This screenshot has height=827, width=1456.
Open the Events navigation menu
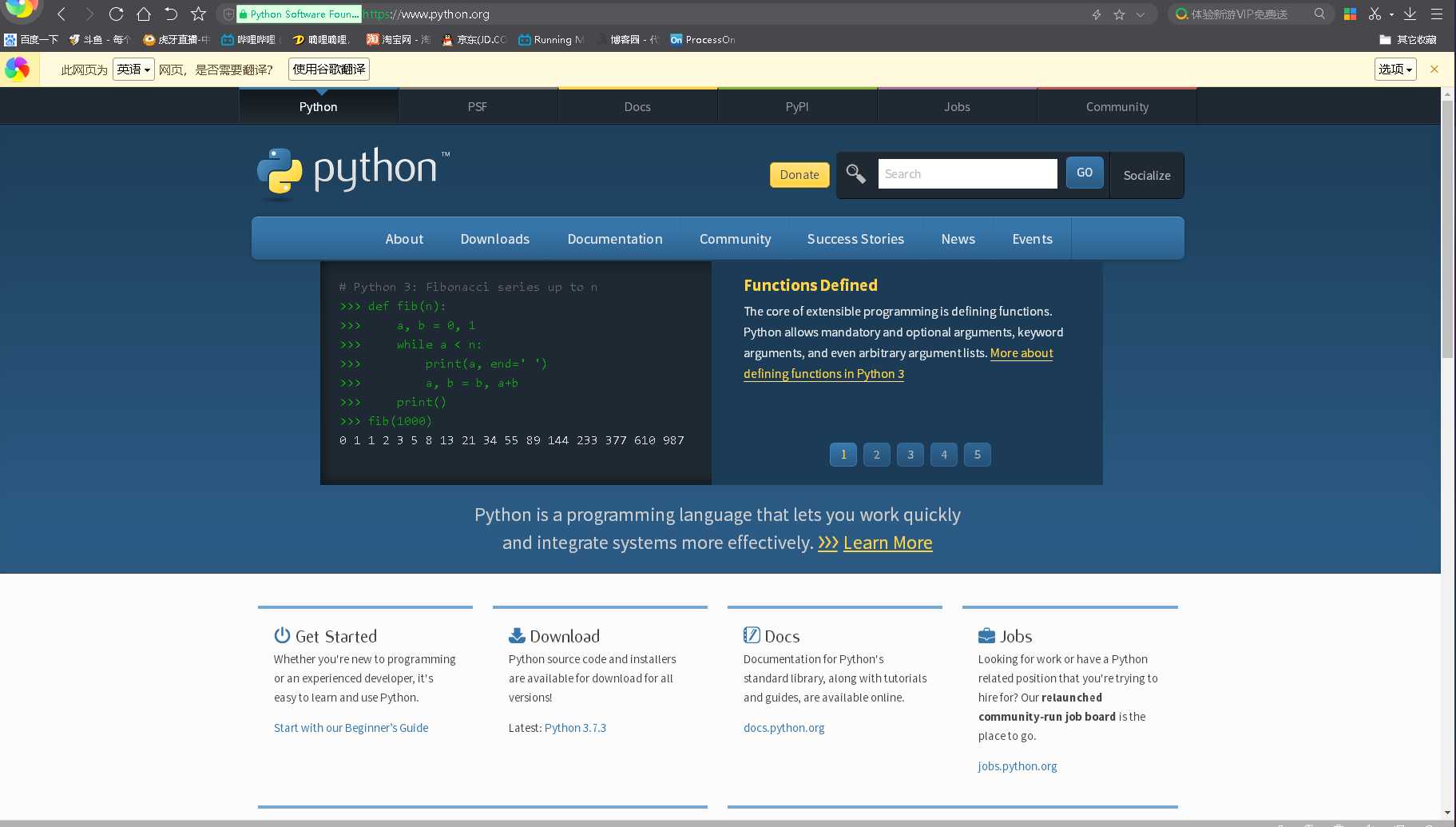point(1033,239)
